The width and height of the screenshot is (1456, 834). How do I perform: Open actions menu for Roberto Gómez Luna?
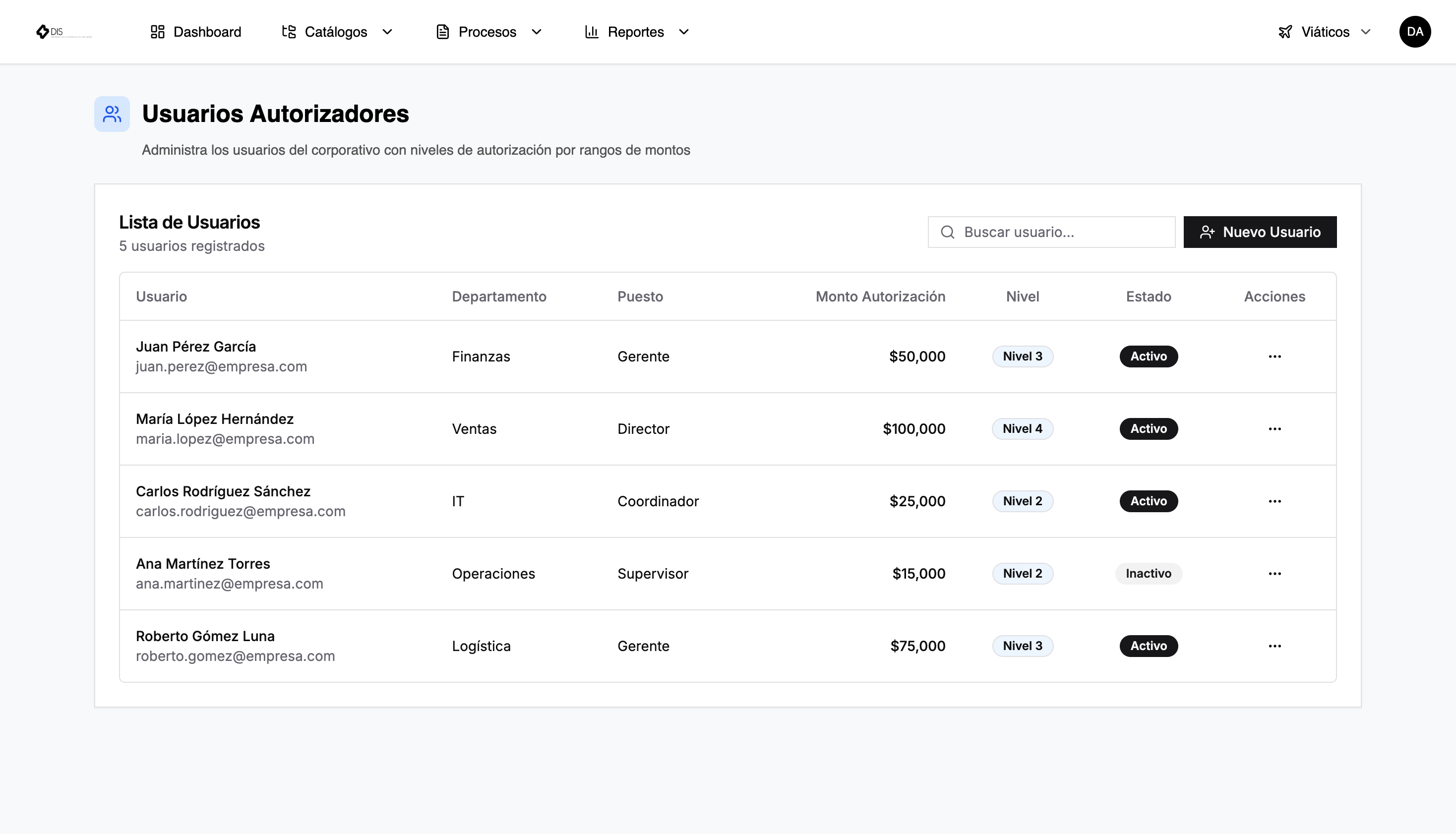pos(1274,646)
